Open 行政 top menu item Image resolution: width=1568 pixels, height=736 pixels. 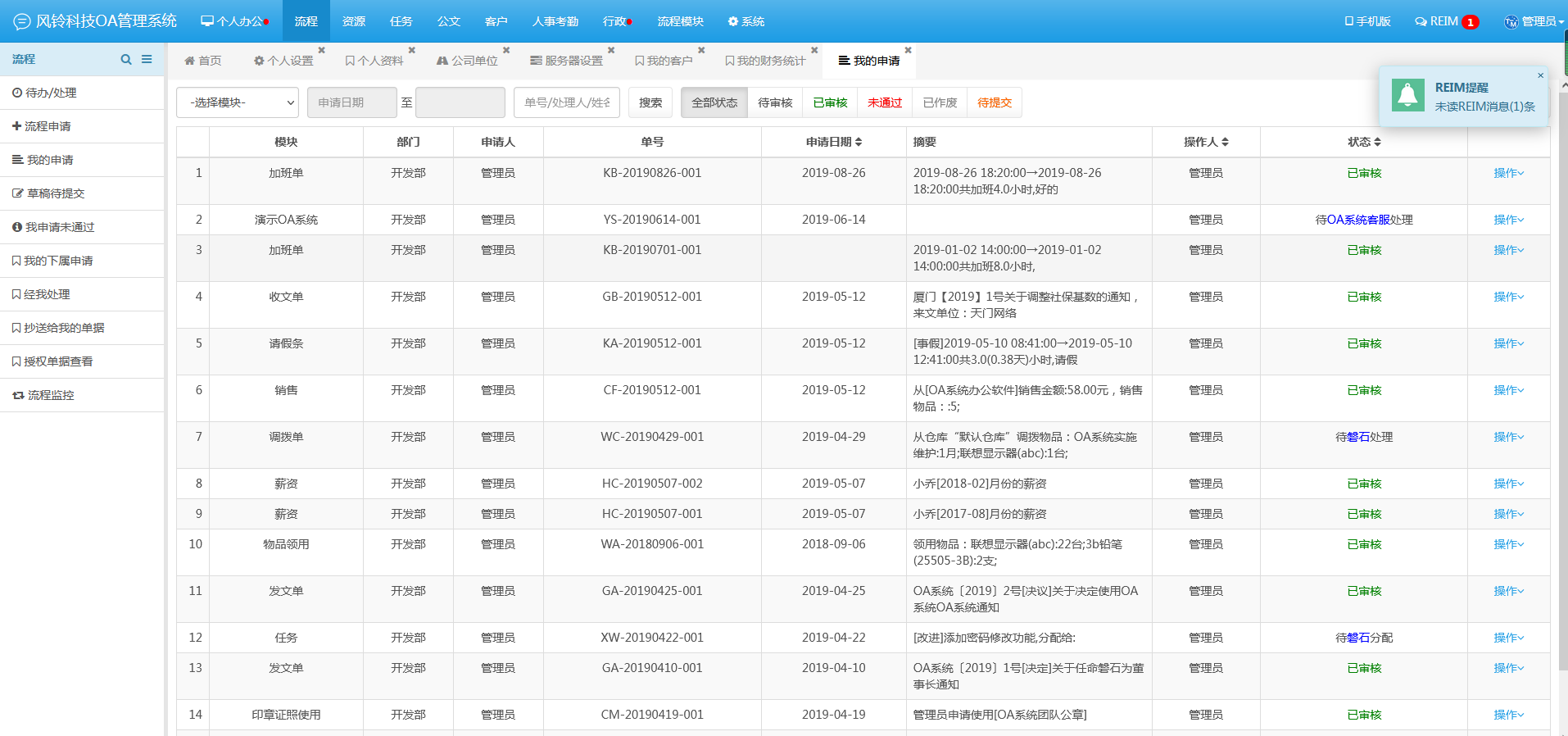[617, 21]
